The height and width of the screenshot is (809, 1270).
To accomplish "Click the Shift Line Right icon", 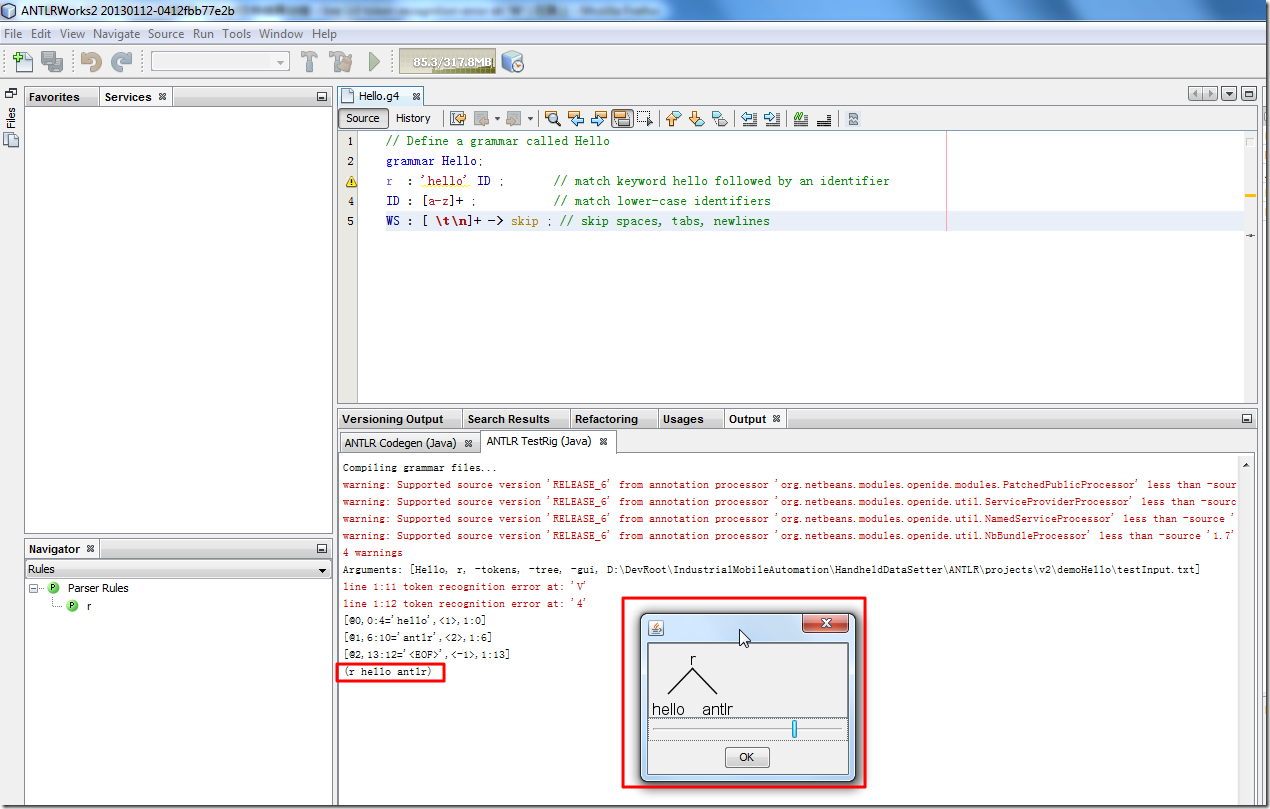I will [771, 118].
